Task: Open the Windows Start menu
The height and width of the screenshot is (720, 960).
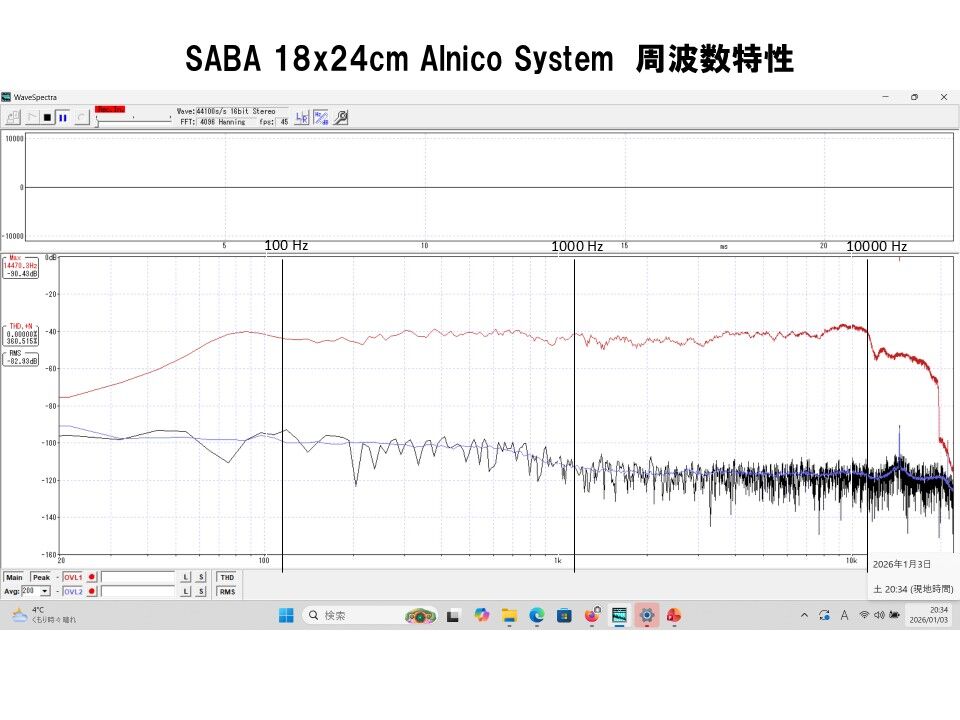Action: pos(286,615)
